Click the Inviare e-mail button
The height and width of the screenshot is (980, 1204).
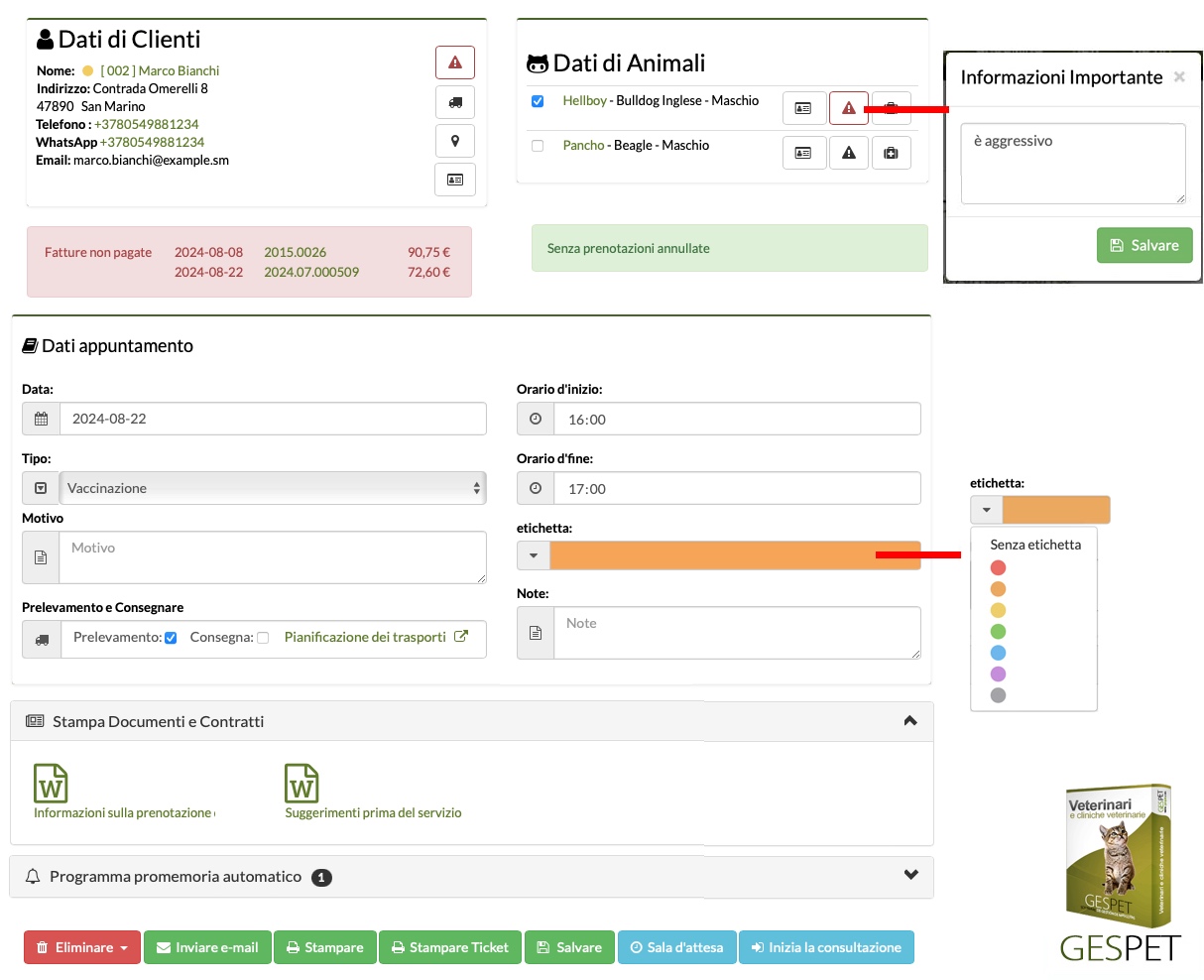pos(207,947)
